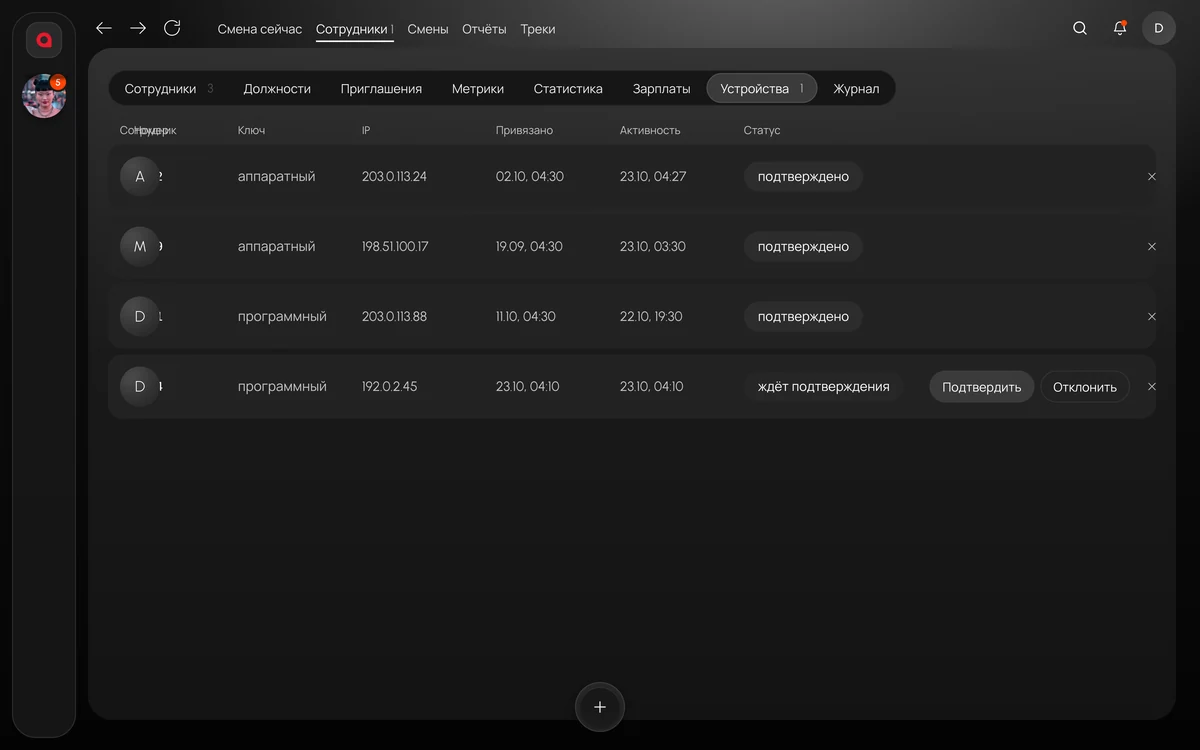Open the D profile avatar at top right
Viewport: 1200px width, 750px height.
[1159, 28]
